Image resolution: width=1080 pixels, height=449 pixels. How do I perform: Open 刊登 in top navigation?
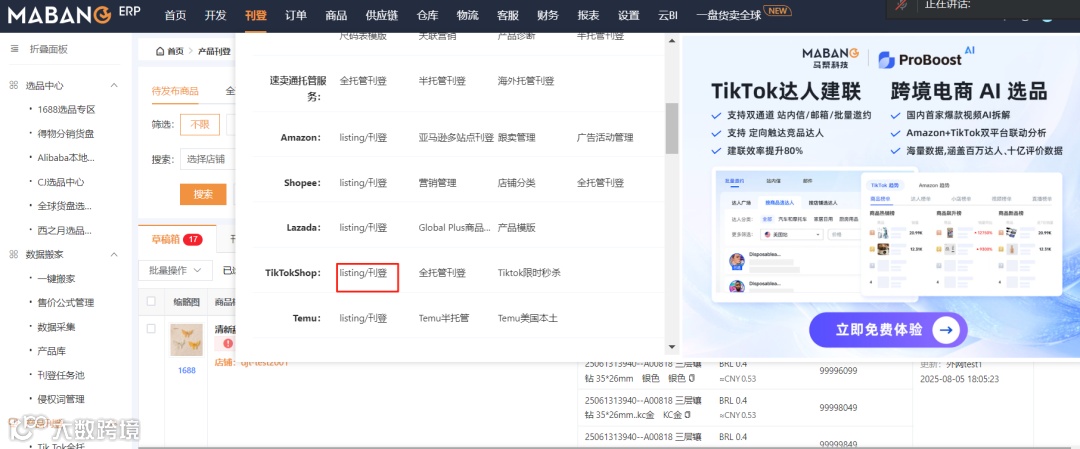click(x=256, y=15)
